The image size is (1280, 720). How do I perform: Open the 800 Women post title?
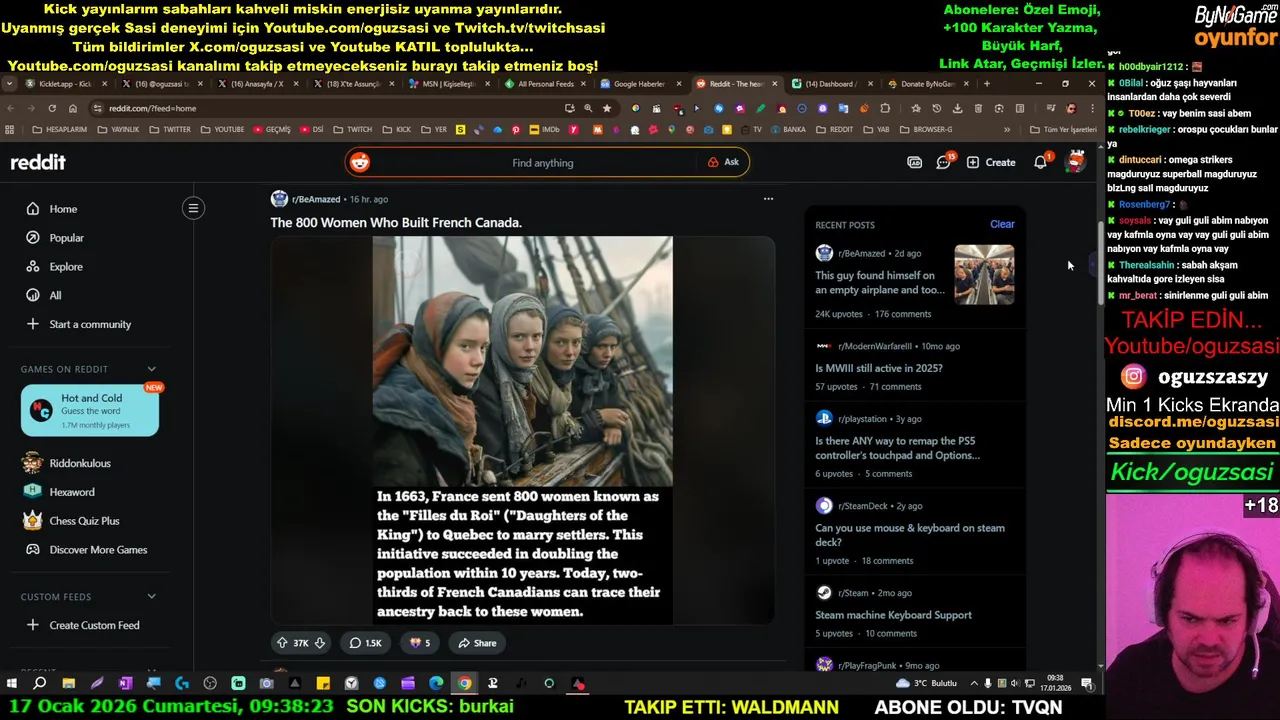click(396, 223)
